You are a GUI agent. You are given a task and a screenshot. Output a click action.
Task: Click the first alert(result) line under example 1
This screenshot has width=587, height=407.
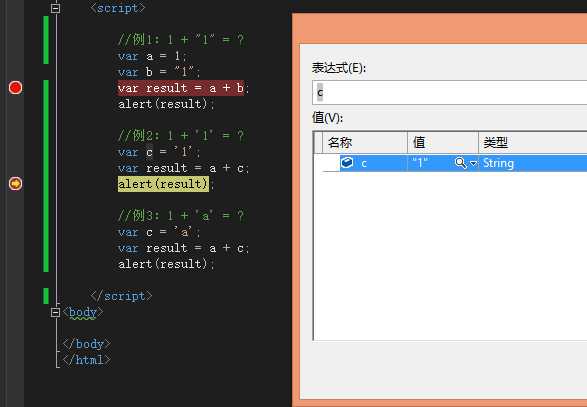click(x=166, y=104)
